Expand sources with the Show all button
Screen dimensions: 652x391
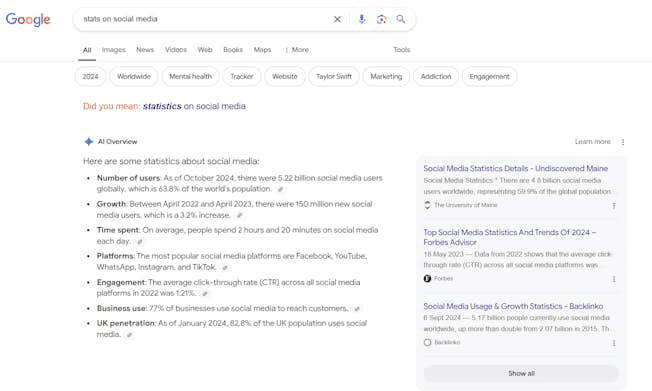(521, 374)
